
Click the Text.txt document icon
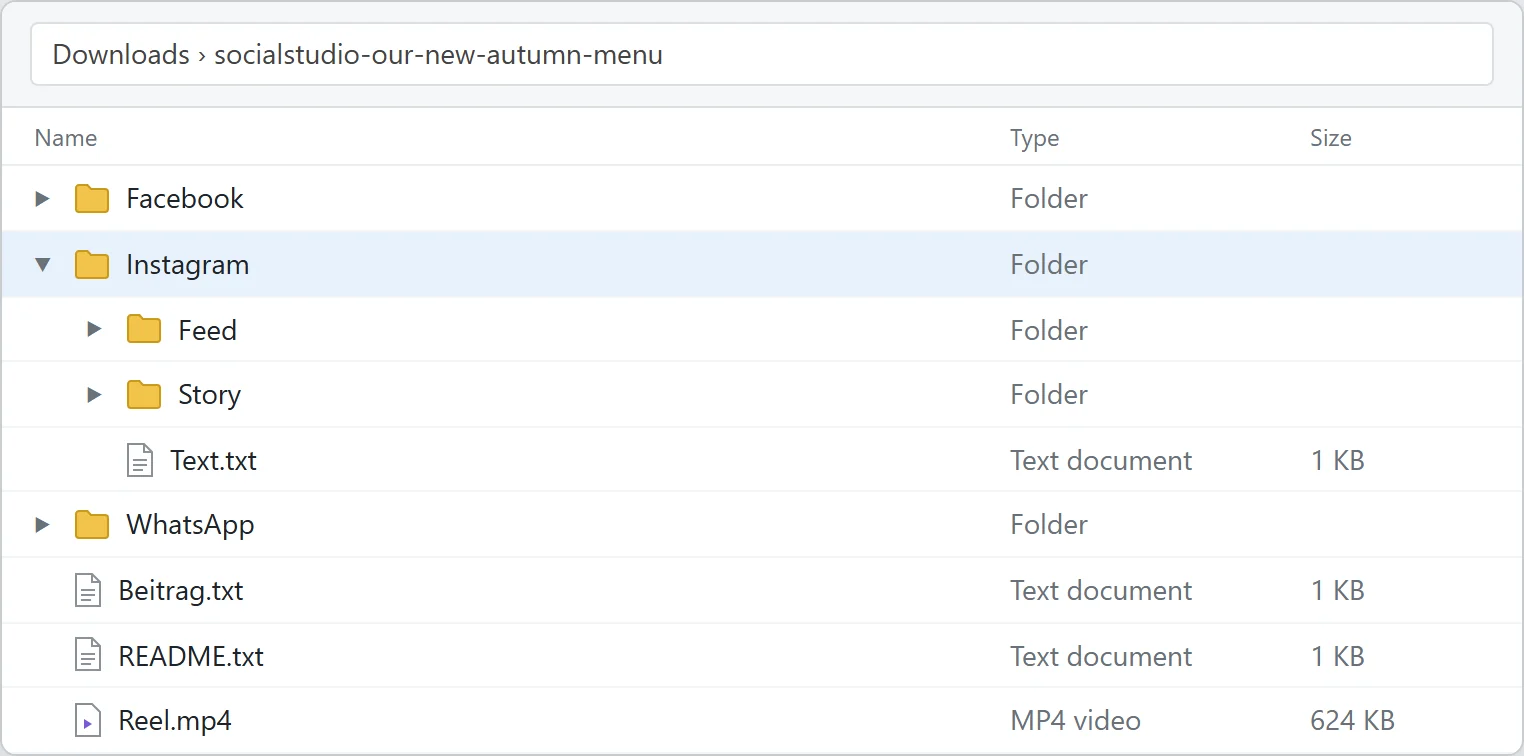point(140,460)
